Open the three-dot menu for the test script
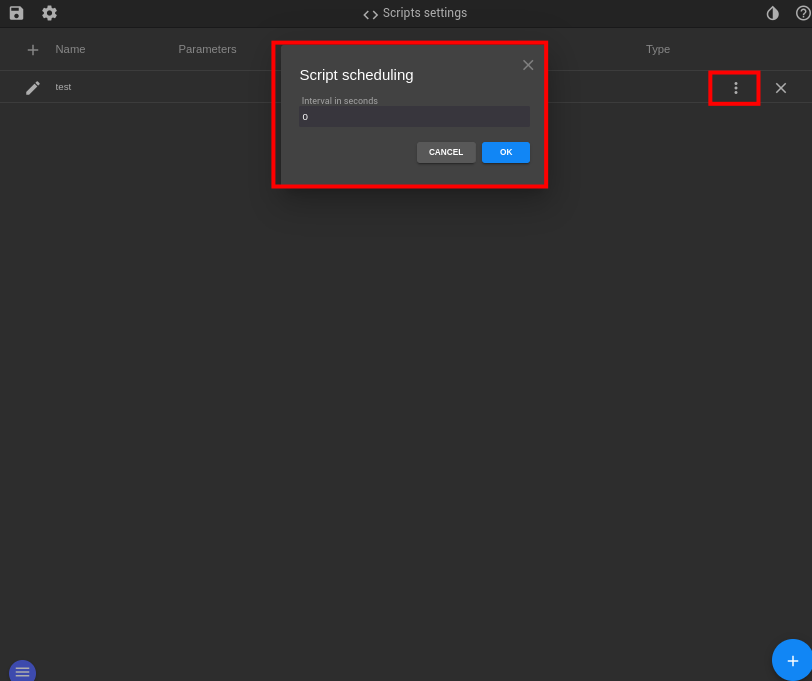This screenshot has height=681, width=812. pos(735,87)
